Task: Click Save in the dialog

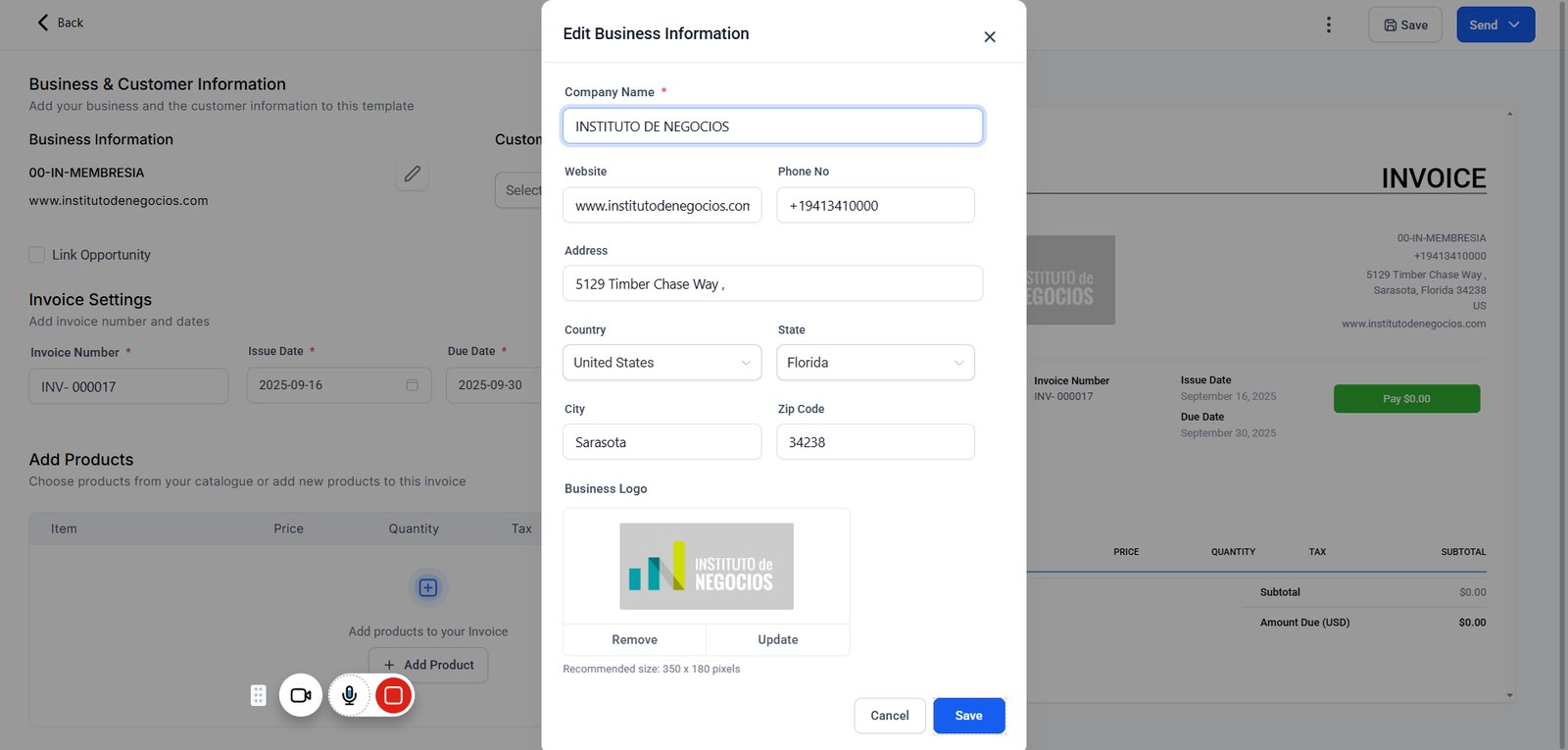Action: point(969,716)
